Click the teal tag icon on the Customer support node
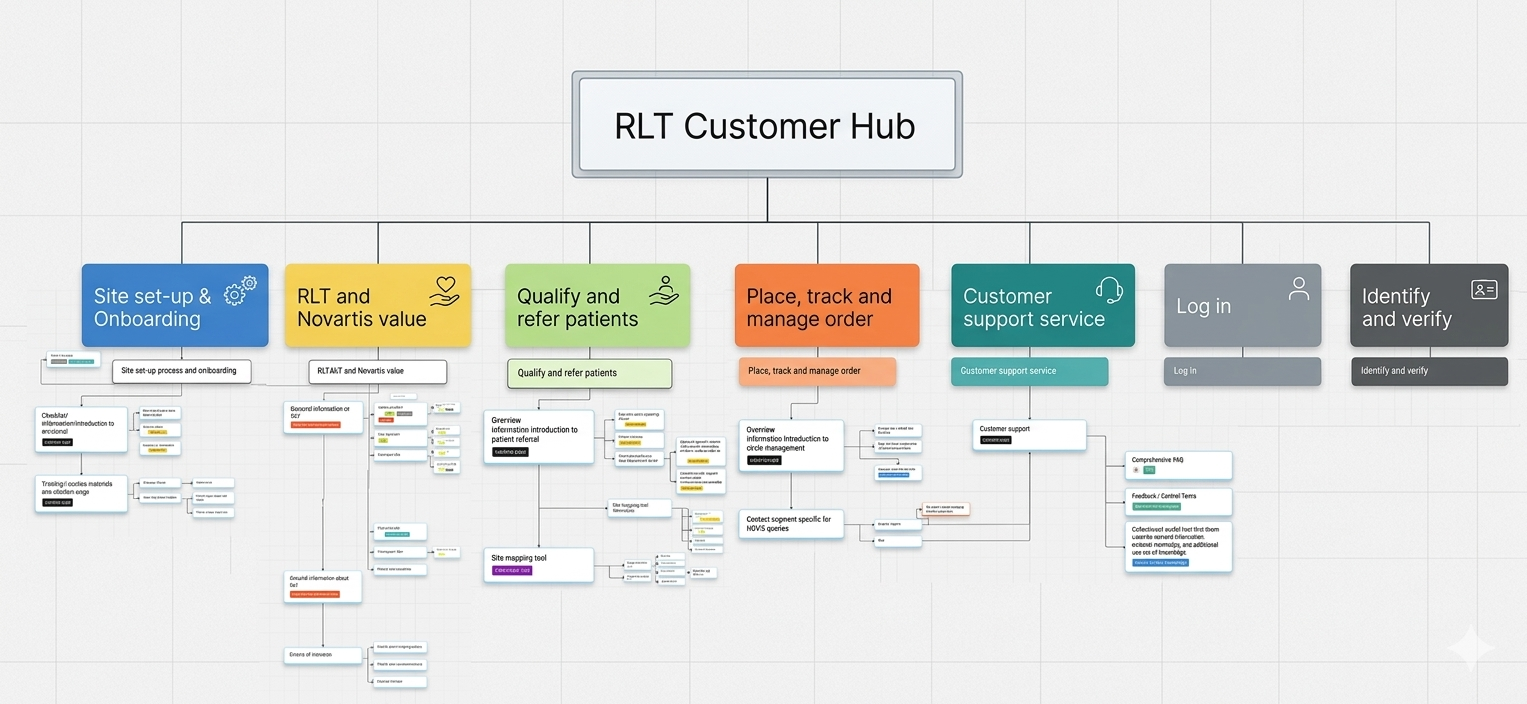Image resolution: width=1527 pixels, height=704 pixels. click(995, 440)
